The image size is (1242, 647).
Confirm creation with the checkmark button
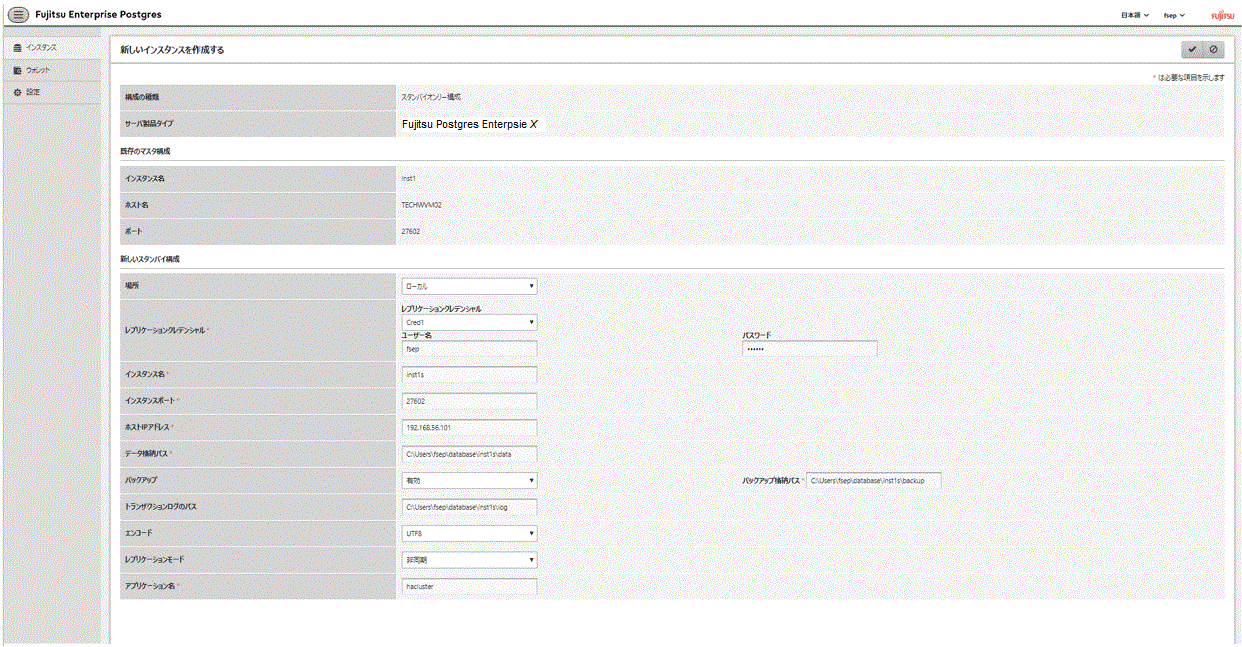tap(1192, 50)
